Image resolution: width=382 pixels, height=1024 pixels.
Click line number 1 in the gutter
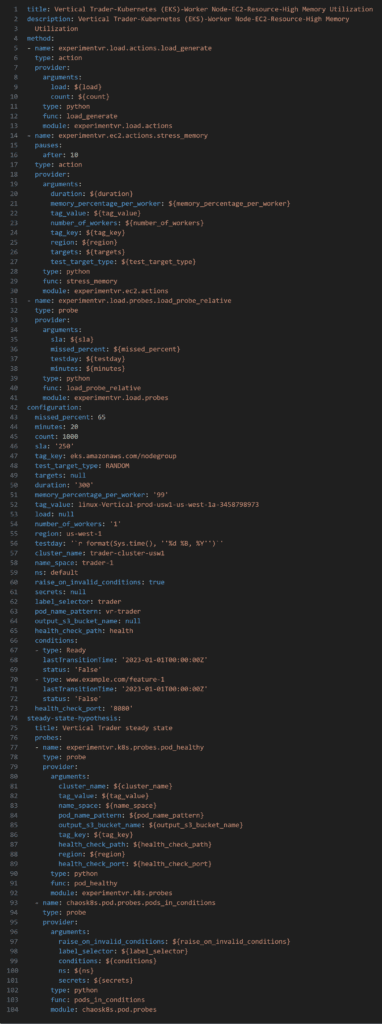pyautogui.click(x=16, y=10)
